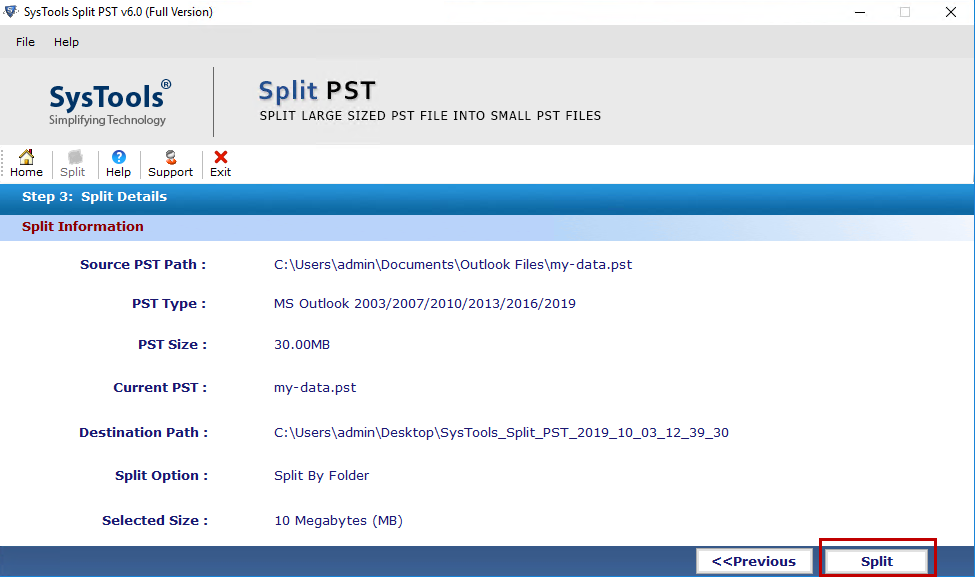
Task: Click the Split button at bottom right
Action: tap(877, 561)
